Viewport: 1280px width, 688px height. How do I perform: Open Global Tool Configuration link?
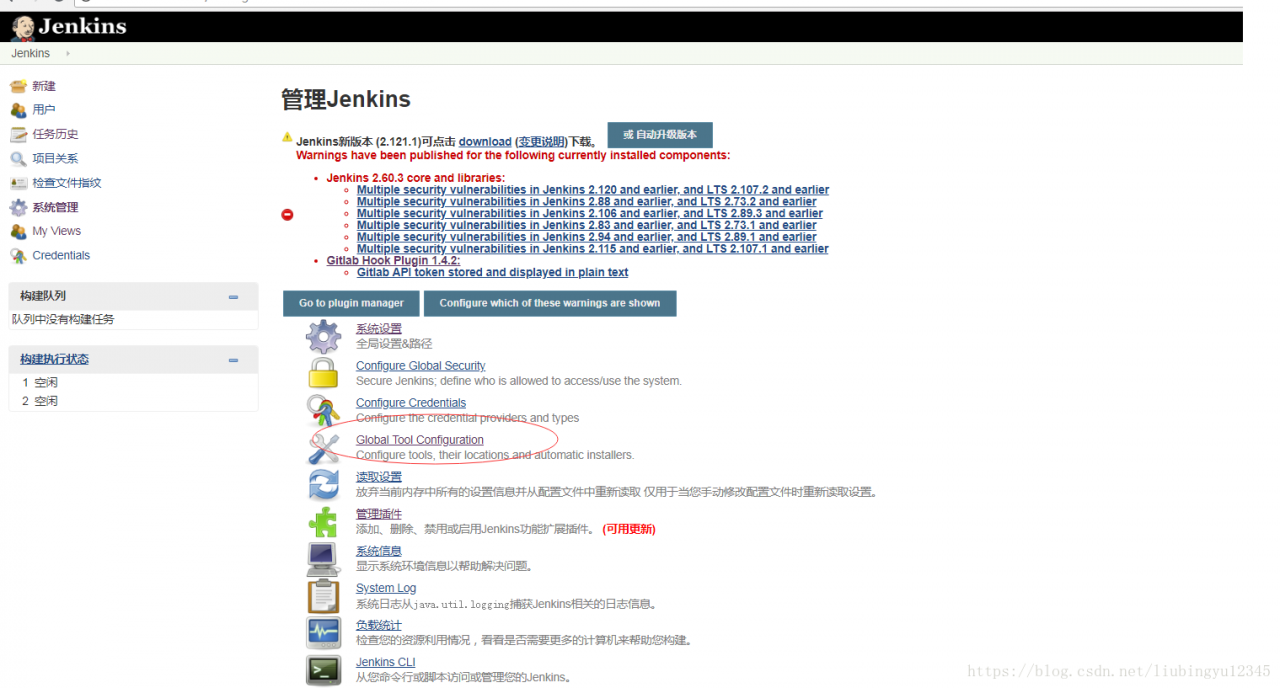420,440
